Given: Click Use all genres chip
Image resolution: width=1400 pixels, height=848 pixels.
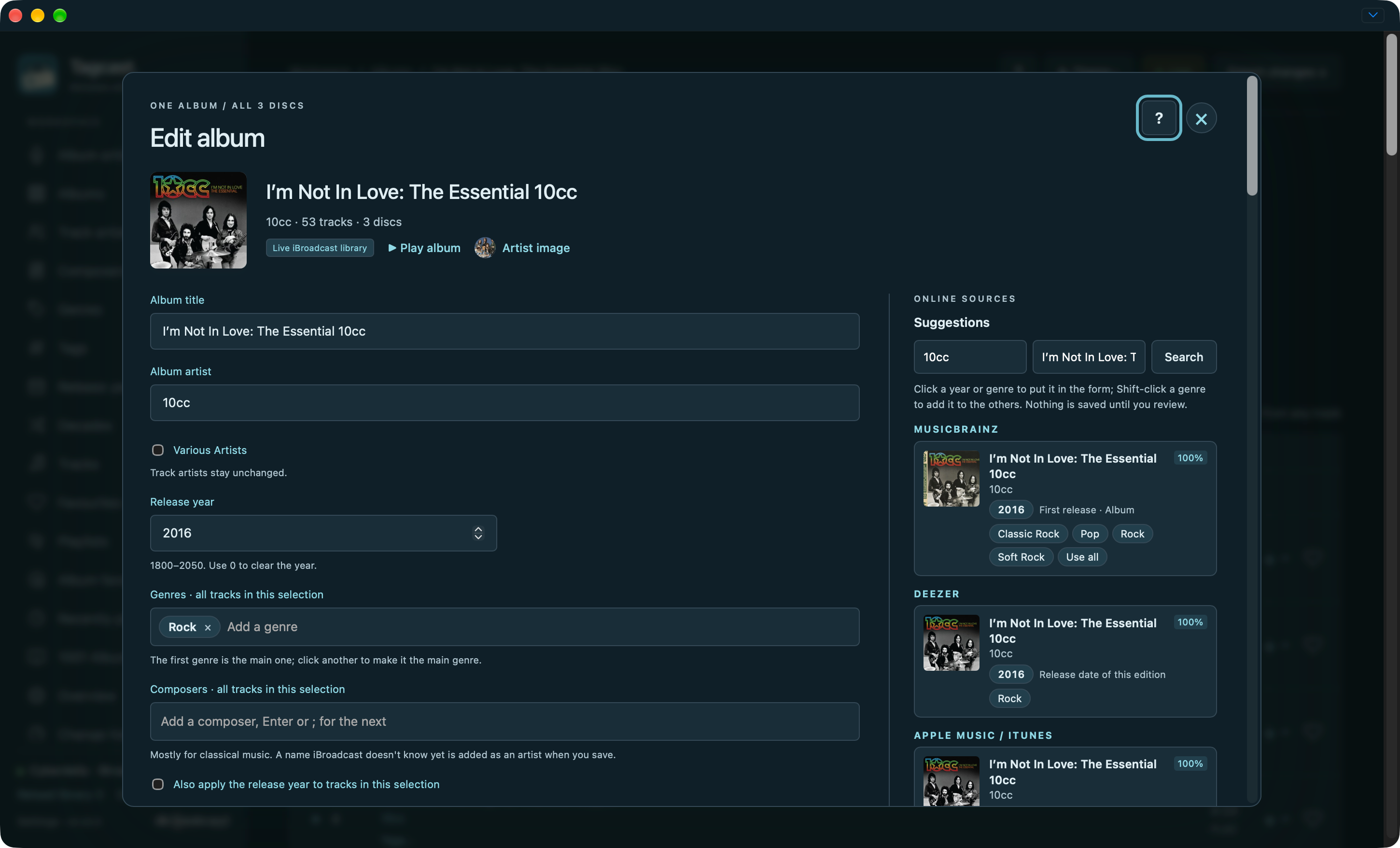Looking at the screenshot, I should point(1082,557).
